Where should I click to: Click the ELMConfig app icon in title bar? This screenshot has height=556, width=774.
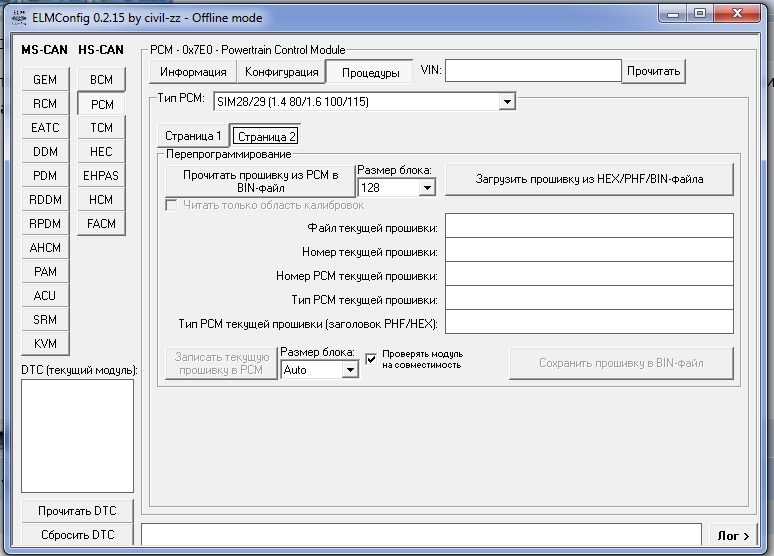point(19,17)
